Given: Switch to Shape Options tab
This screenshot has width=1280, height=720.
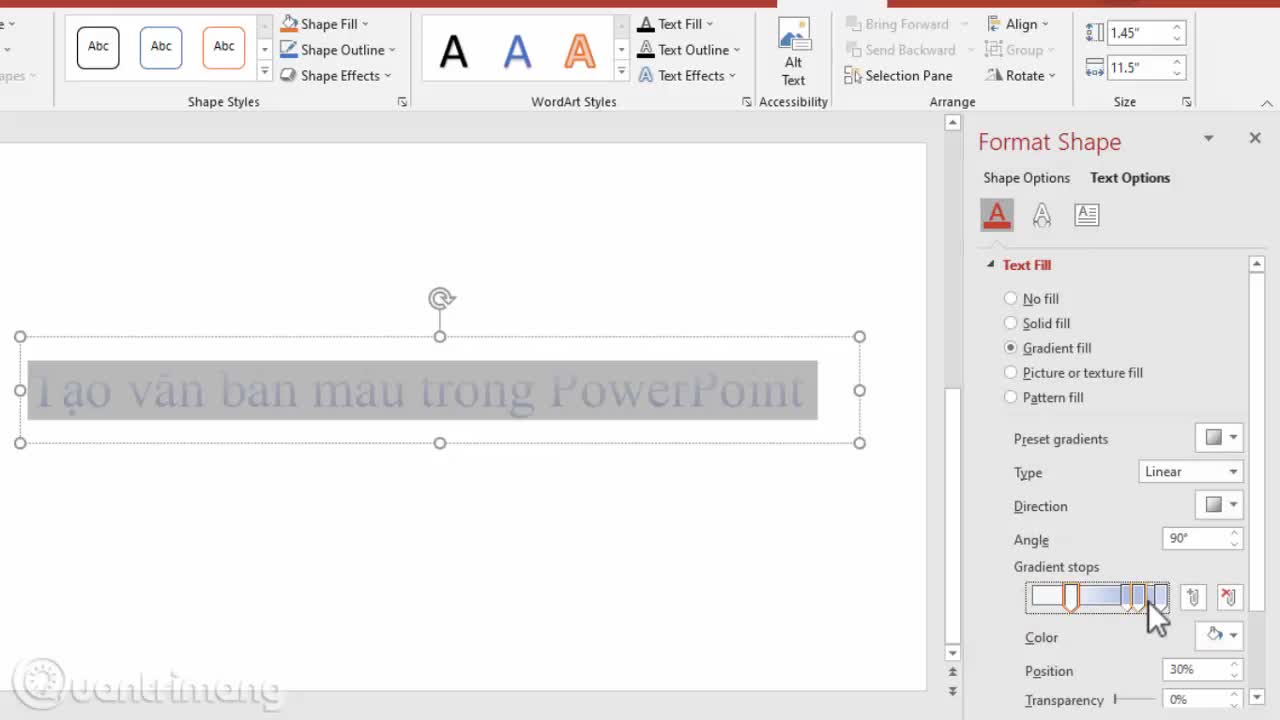Looking at the screenshot, I should coord(1026,178).
